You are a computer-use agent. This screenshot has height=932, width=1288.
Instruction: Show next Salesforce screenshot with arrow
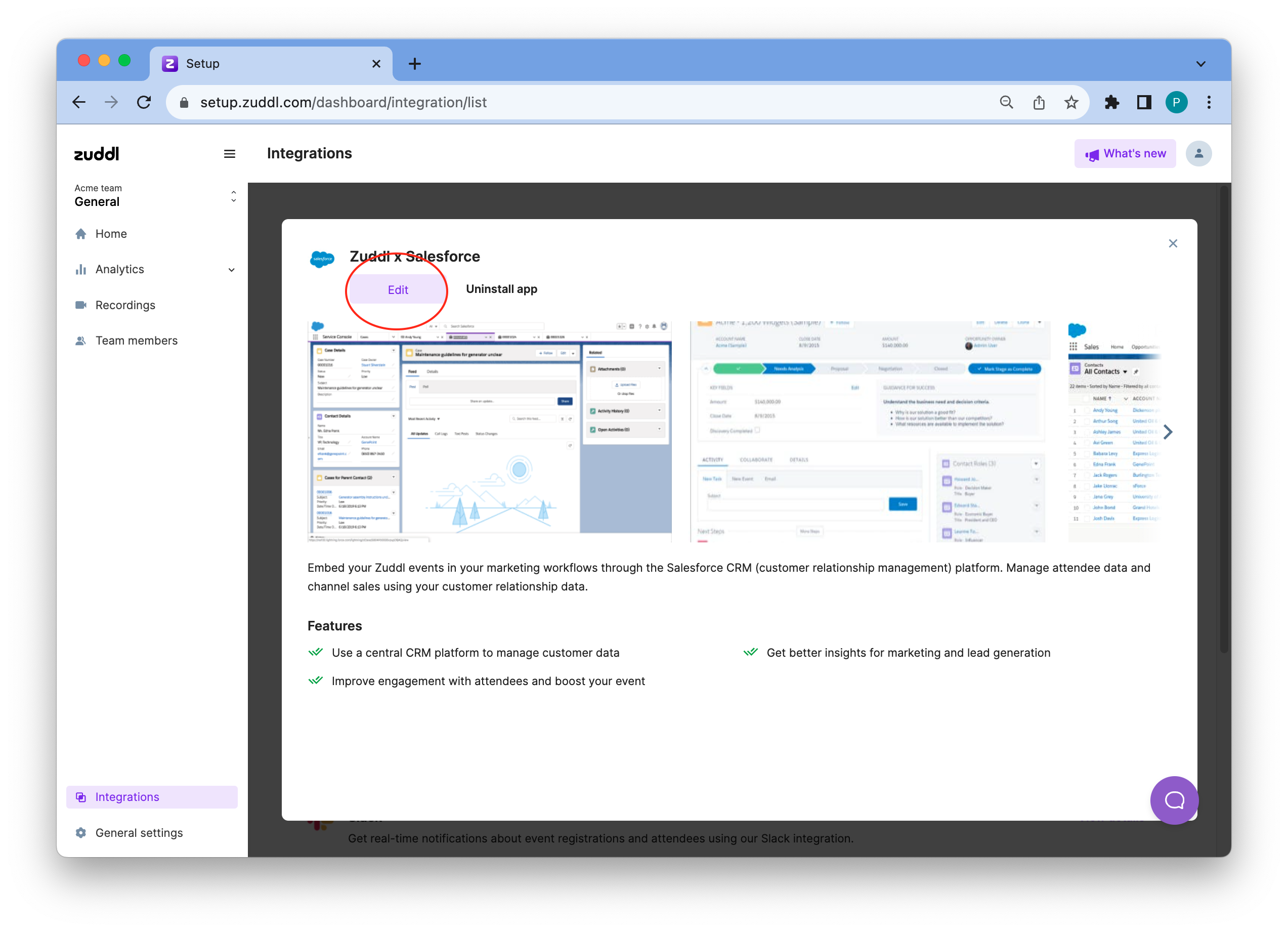1167,432
